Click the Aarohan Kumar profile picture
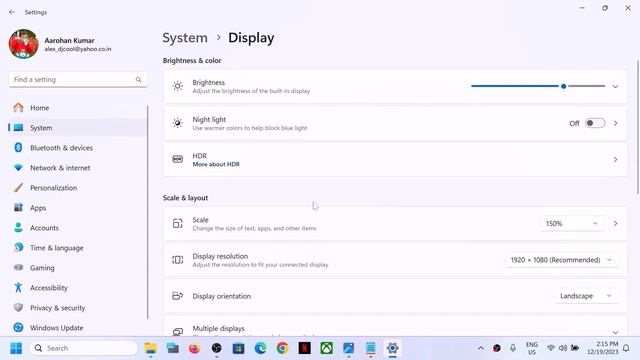 point(24,44)
